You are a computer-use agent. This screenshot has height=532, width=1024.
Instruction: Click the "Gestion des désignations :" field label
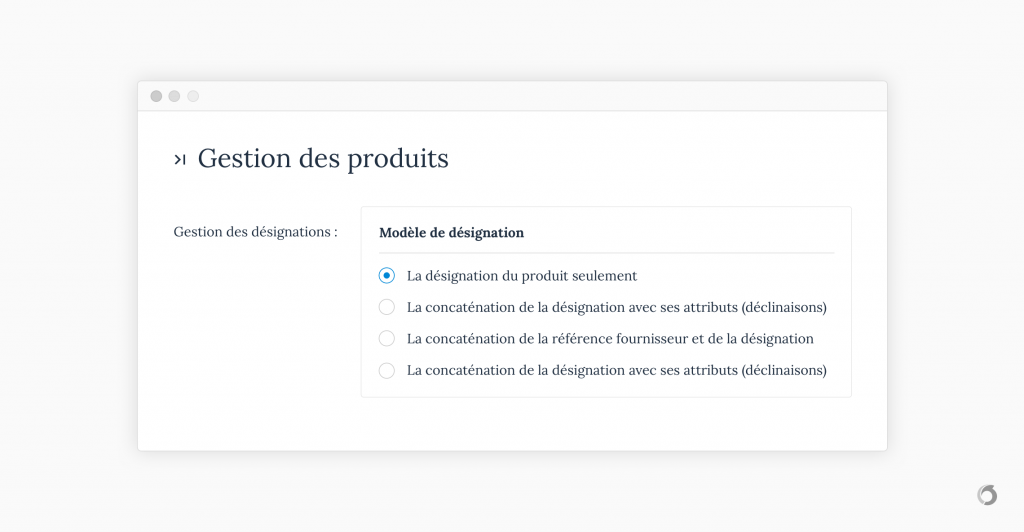255,232
